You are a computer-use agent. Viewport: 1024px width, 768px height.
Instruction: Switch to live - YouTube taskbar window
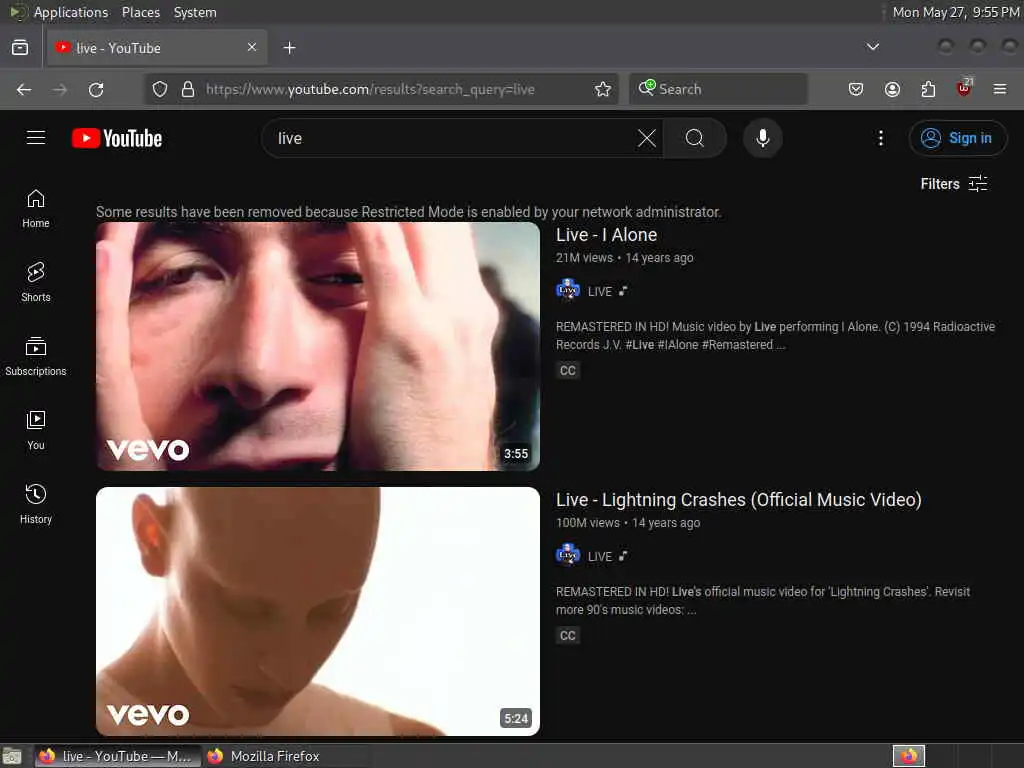[x=116, y=756]
